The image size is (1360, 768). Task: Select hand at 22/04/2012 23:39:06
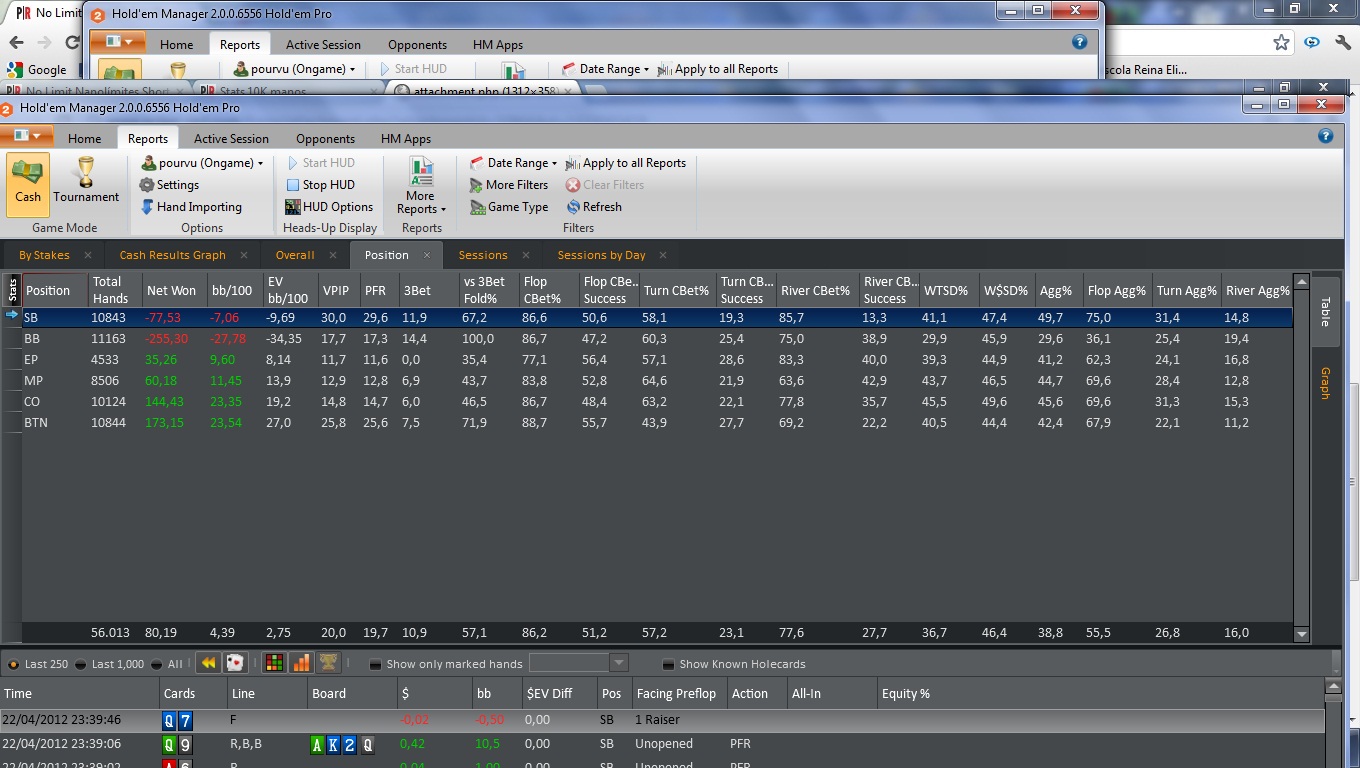pos(661,744)
